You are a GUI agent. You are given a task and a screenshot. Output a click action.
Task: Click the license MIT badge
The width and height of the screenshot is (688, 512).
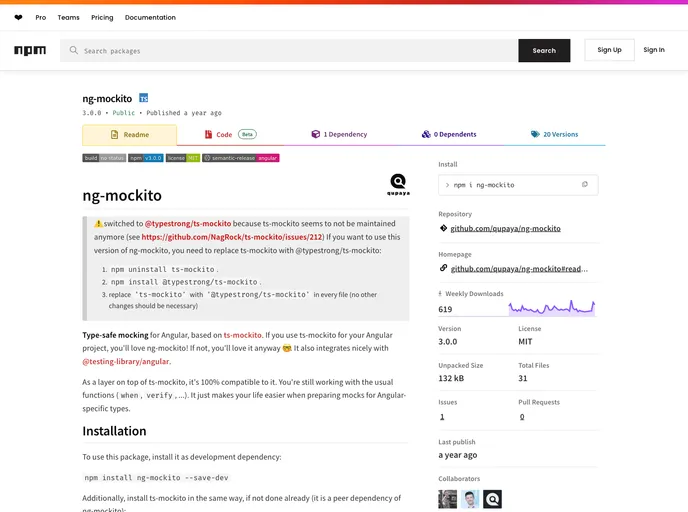coord(183,158)
